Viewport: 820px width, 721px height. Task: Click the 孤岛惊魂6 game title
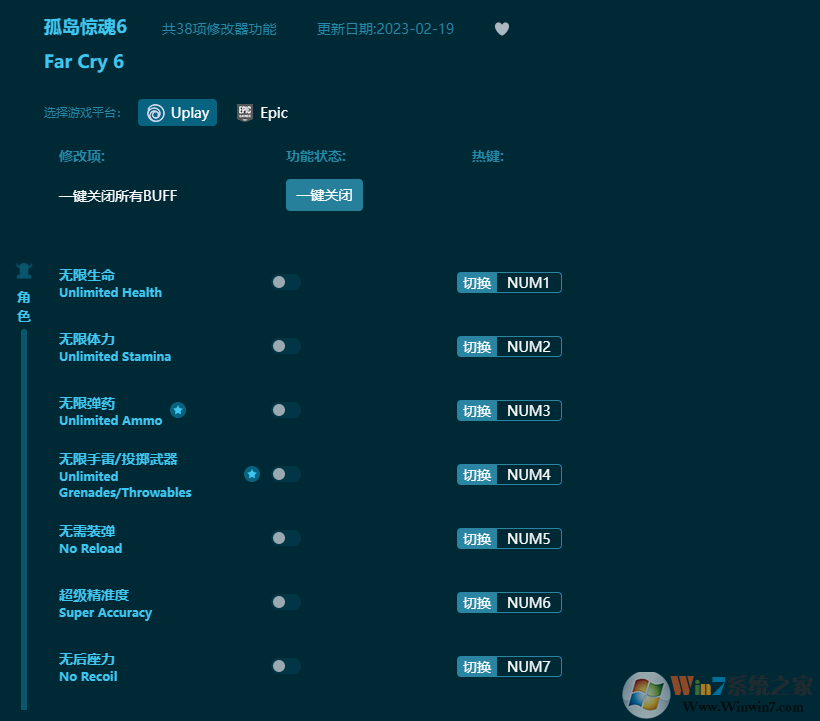pyautogui.click(x=85, y=27)
